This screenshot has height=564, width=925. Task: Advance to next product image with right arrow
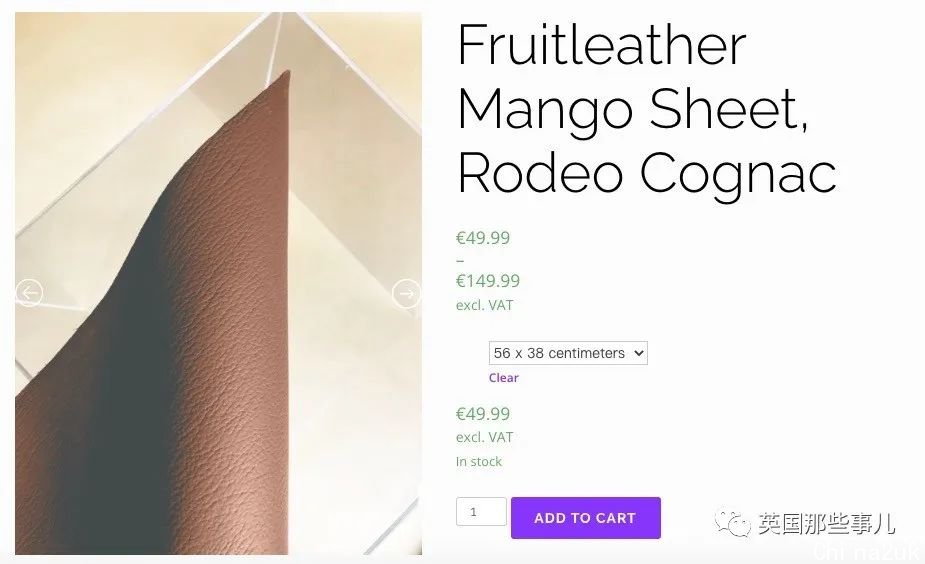[x=406, y=293]
